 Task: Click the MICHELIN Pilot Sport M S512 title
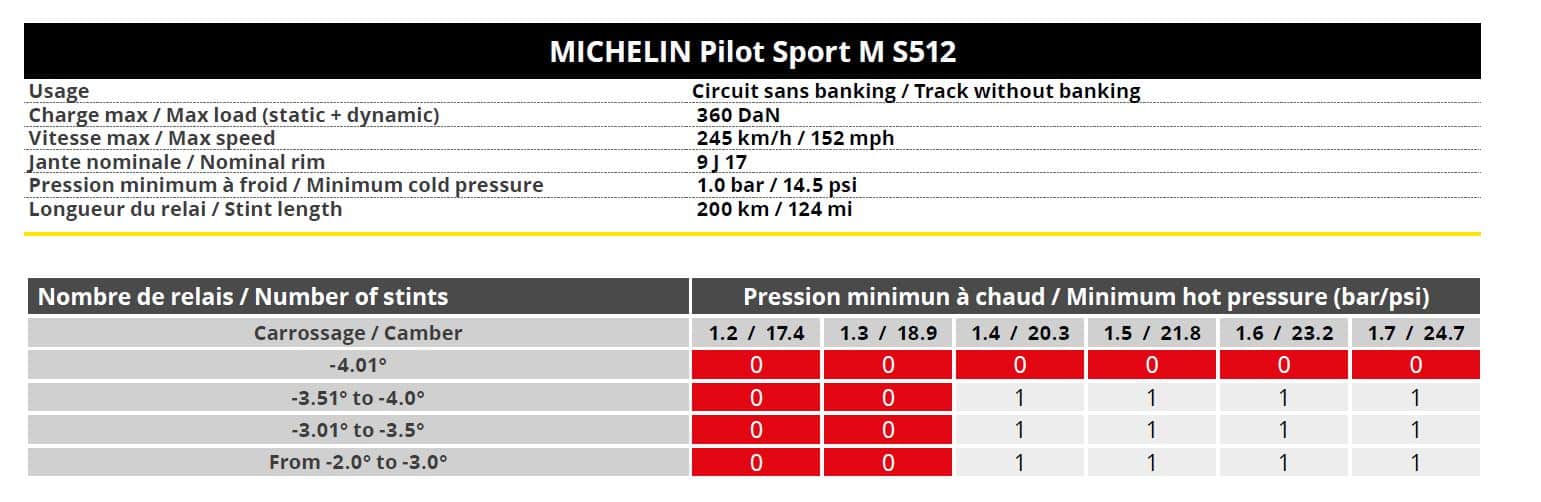tap(752, 52)
